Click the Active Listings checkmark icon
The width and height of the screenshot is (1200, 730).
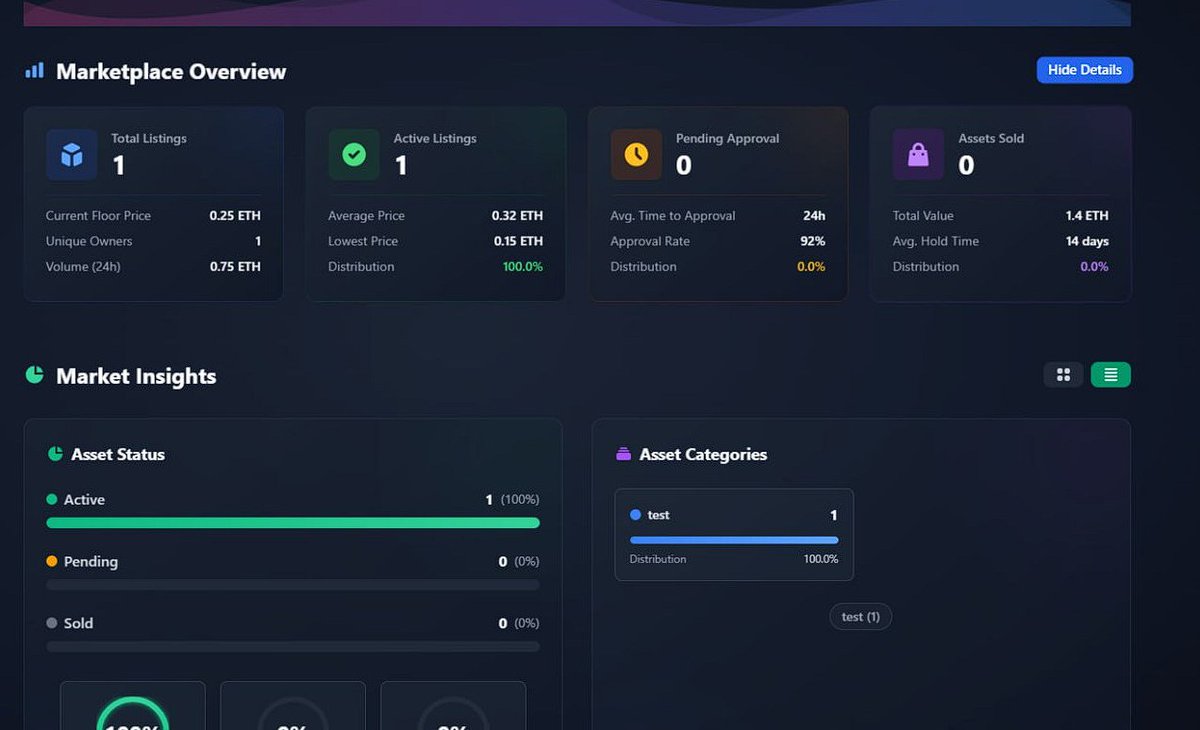pyautogui.click(x=354, y=155)
